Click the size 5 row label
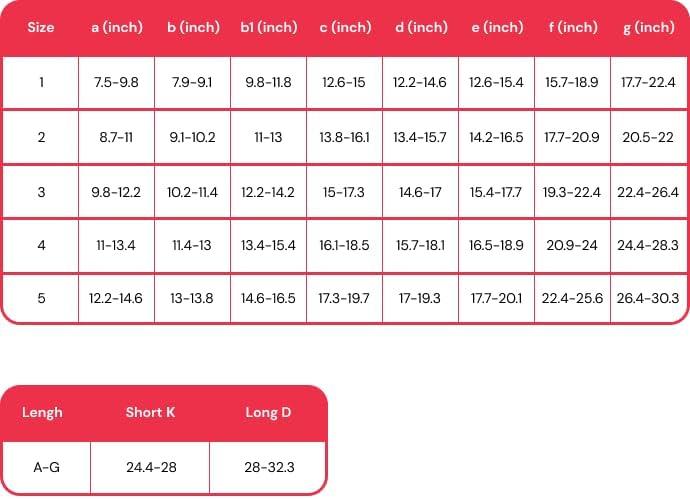 41,298
